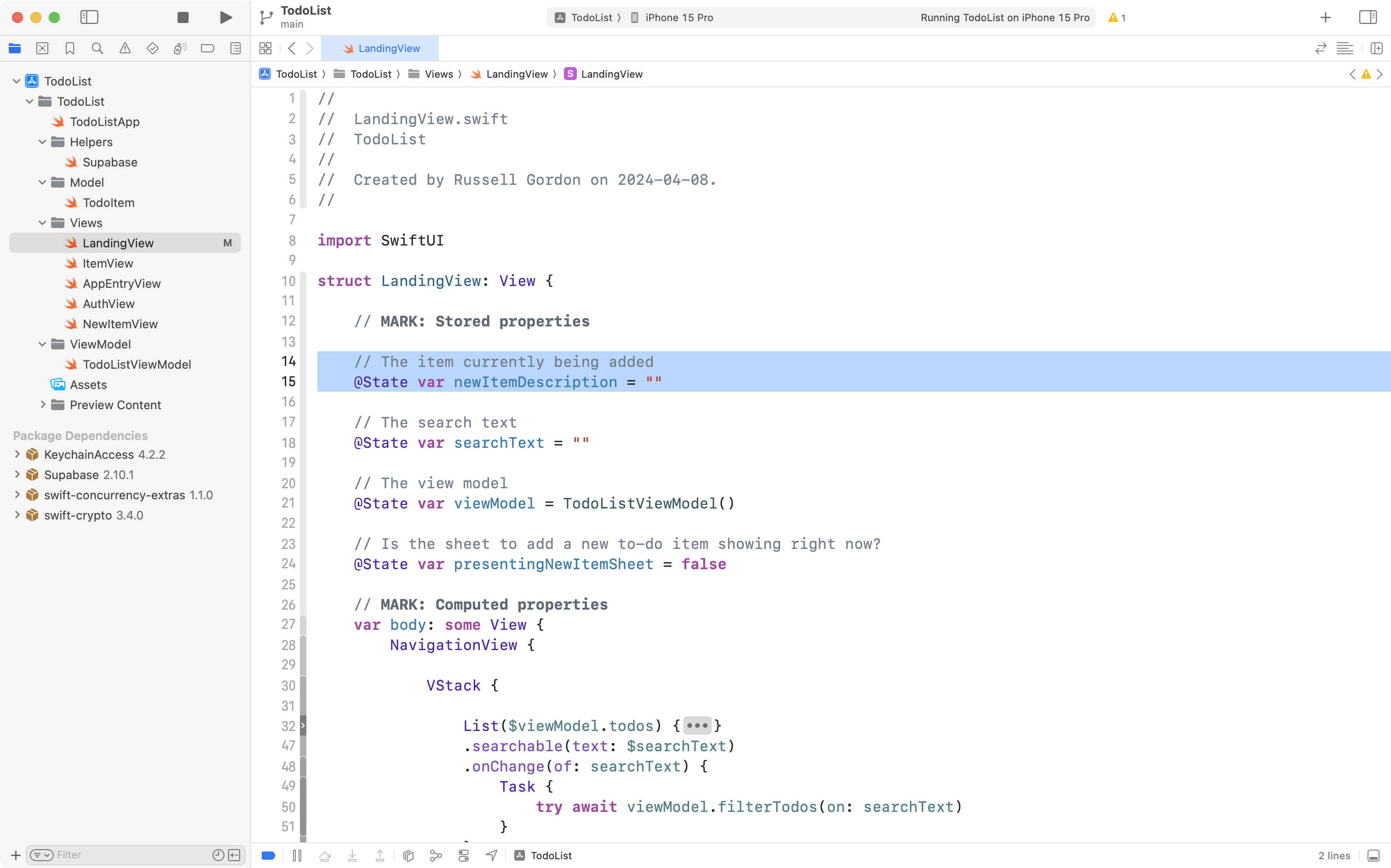Open the Project navigator folder icon

[x=15, y=48]
